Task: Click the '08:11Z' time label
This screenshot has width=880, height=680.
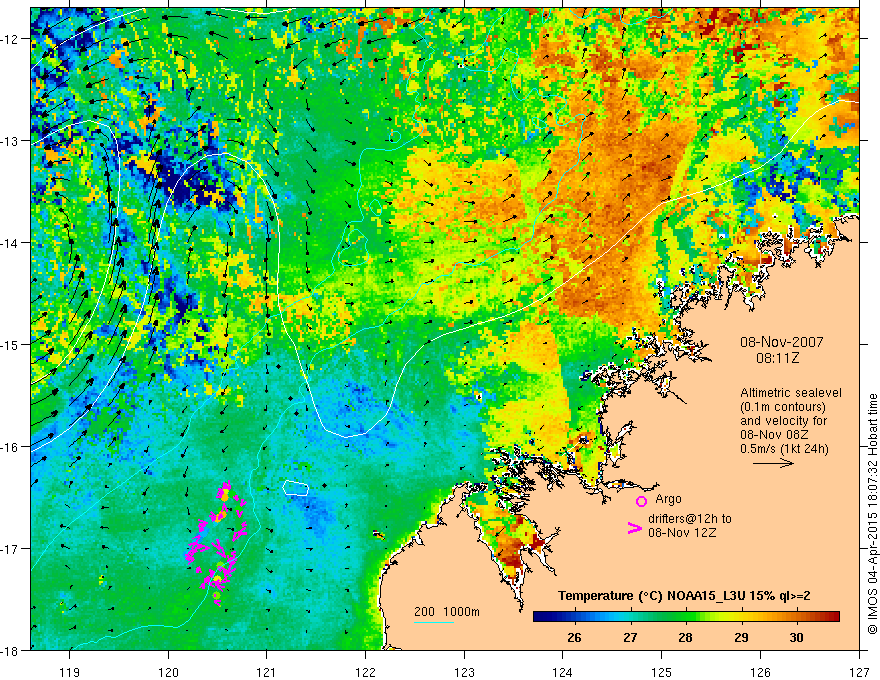Action: click(x=777, y=357)
